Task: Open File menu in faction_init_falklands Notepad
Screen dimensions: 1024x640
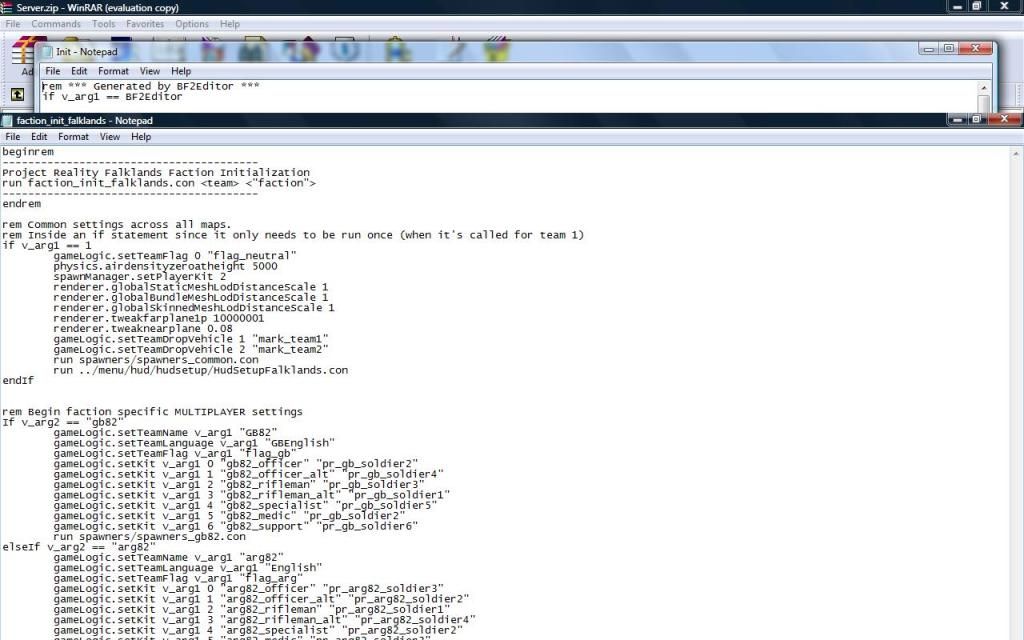Action: pos(13,137)
